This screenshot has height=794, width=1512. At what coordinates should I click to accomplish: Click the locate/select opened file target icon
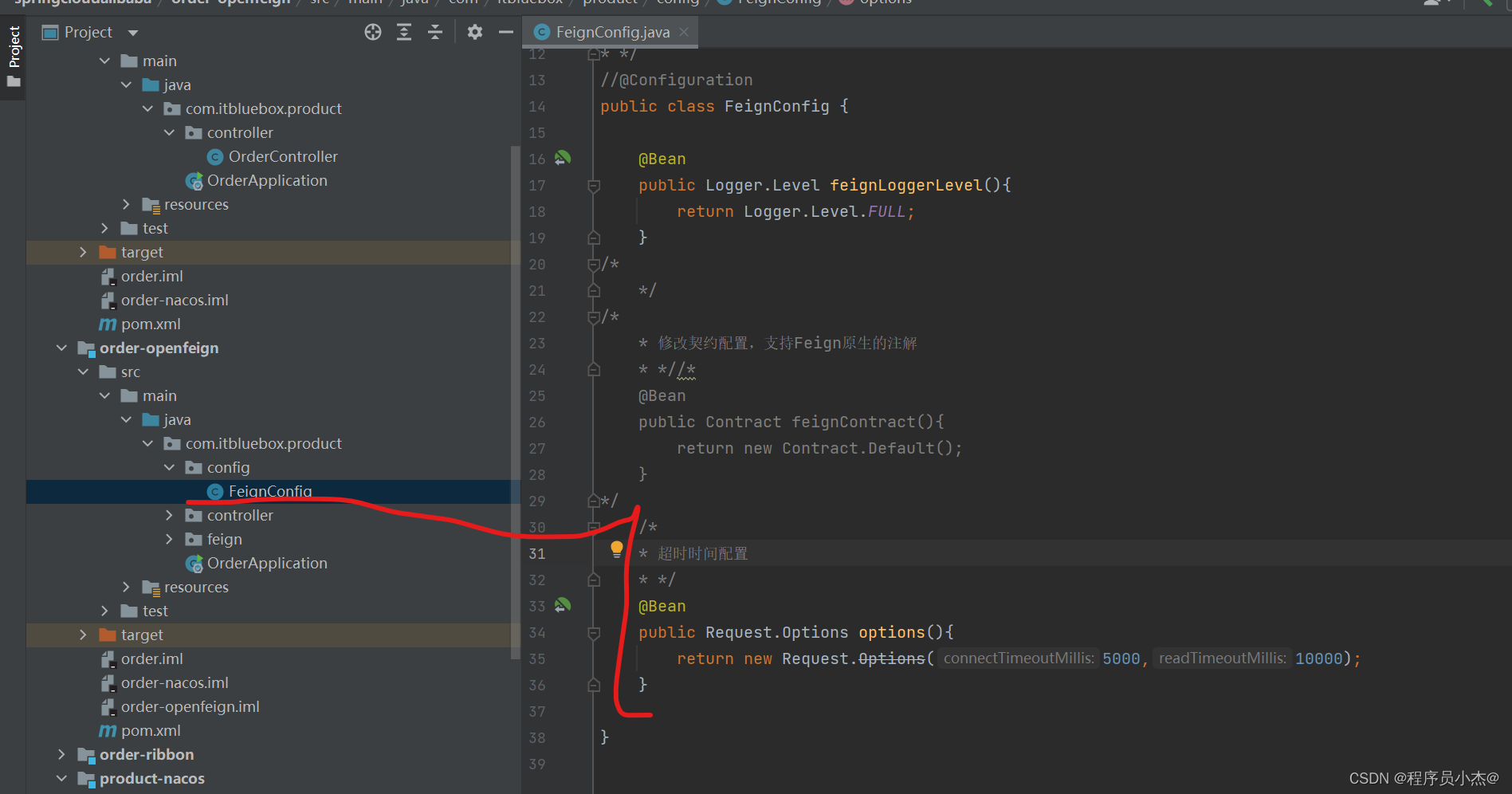373,32
